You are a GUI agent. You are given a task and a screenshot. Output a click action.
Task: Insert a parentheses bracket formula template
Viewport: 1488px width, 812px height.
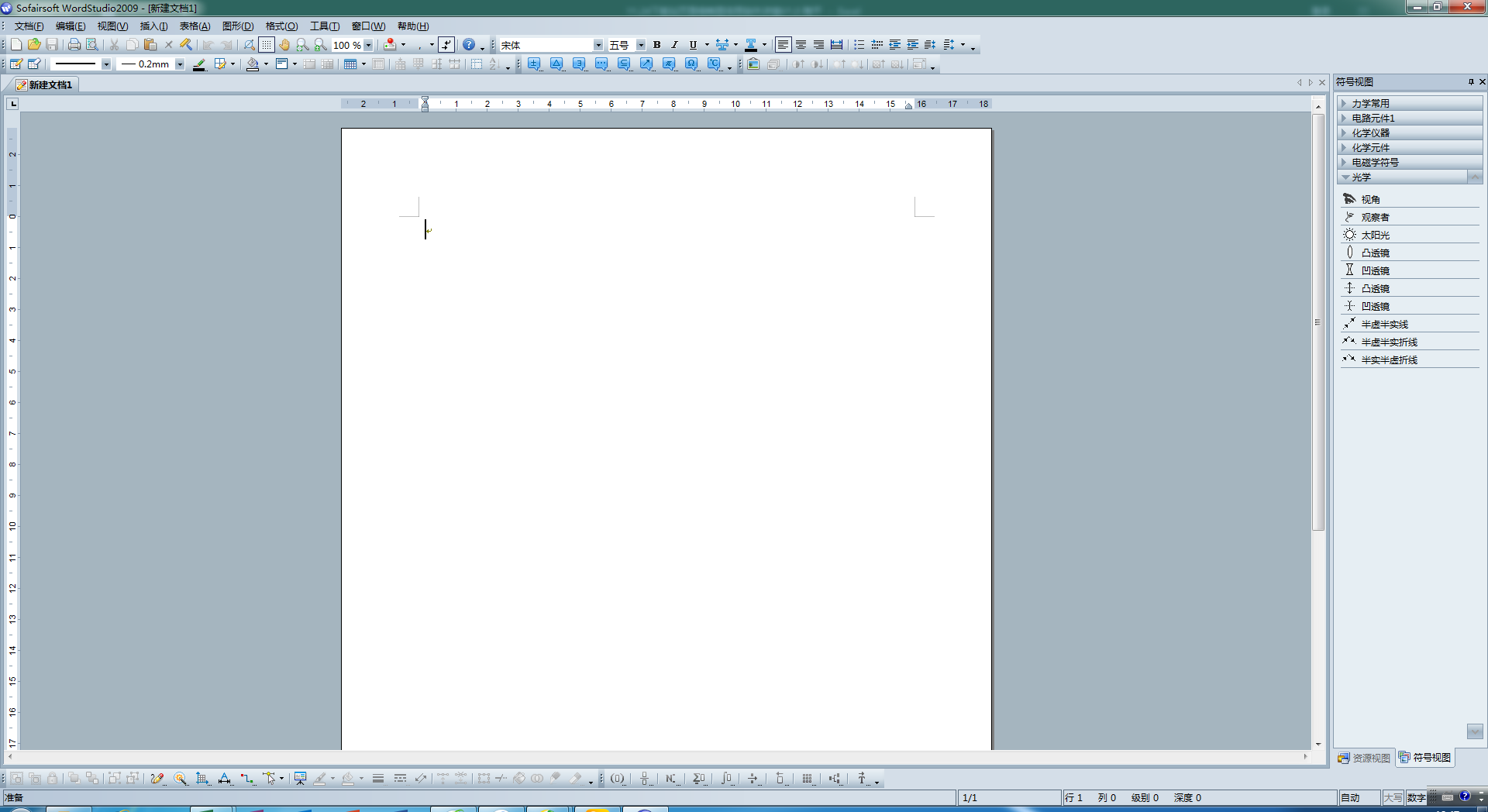coord(617,779)
